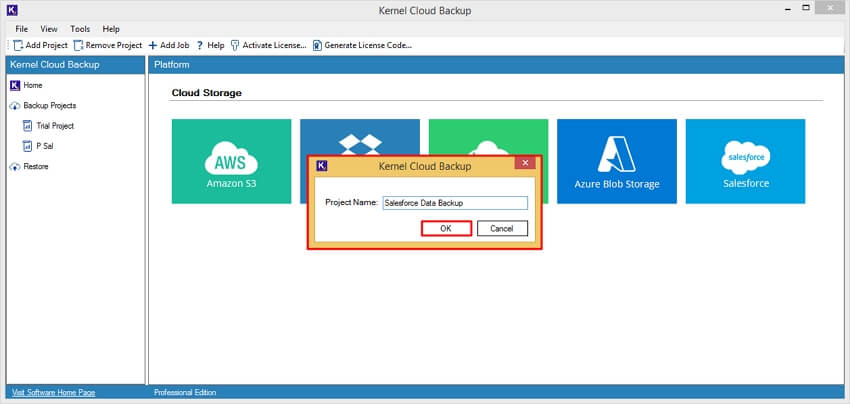
Task: Select the P Sal project entry
Action: pyautogui.click(x=44, y=146)
